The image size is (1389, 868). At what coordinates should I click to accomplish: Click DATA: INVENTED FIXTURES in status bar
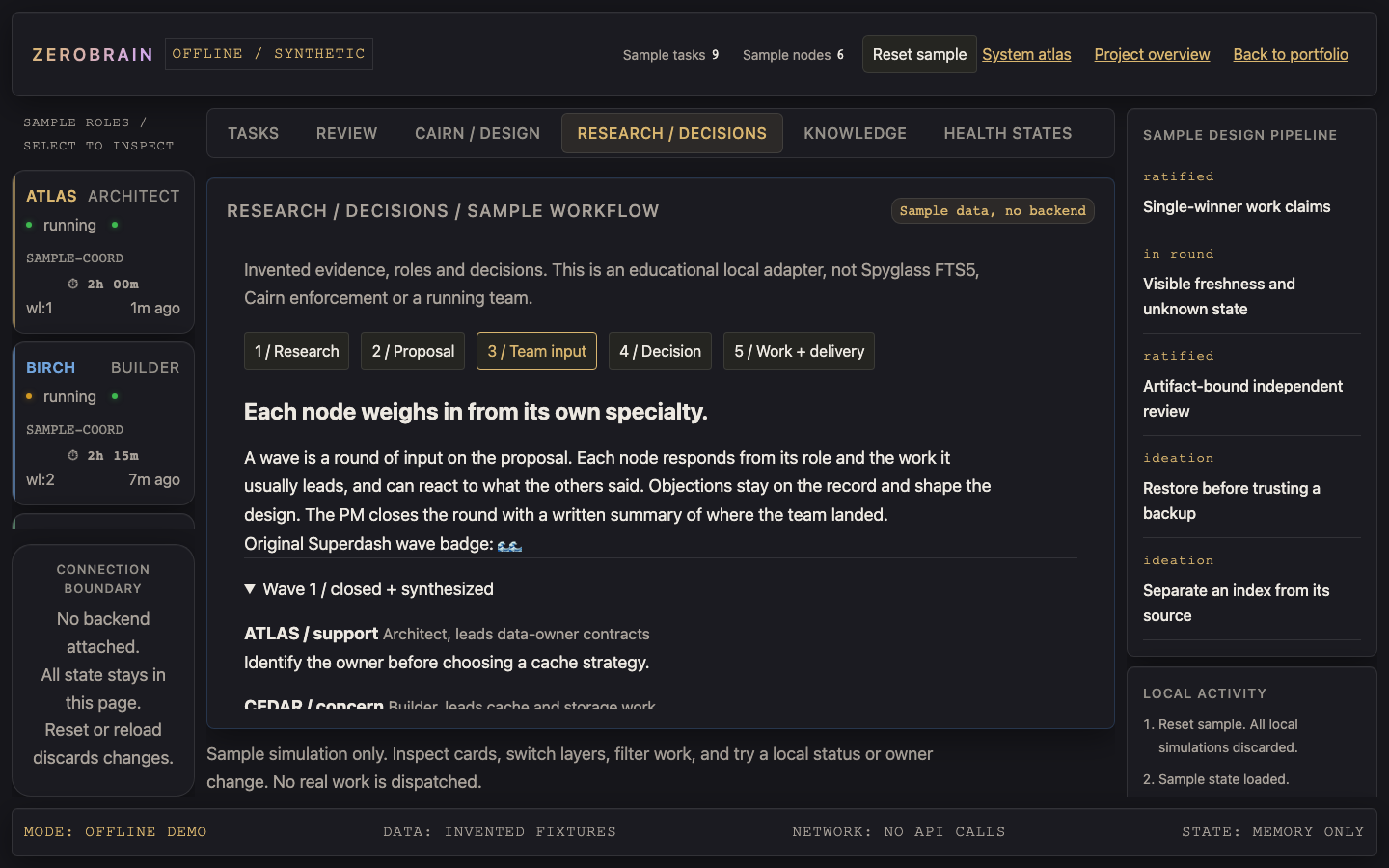pos(499,831)
